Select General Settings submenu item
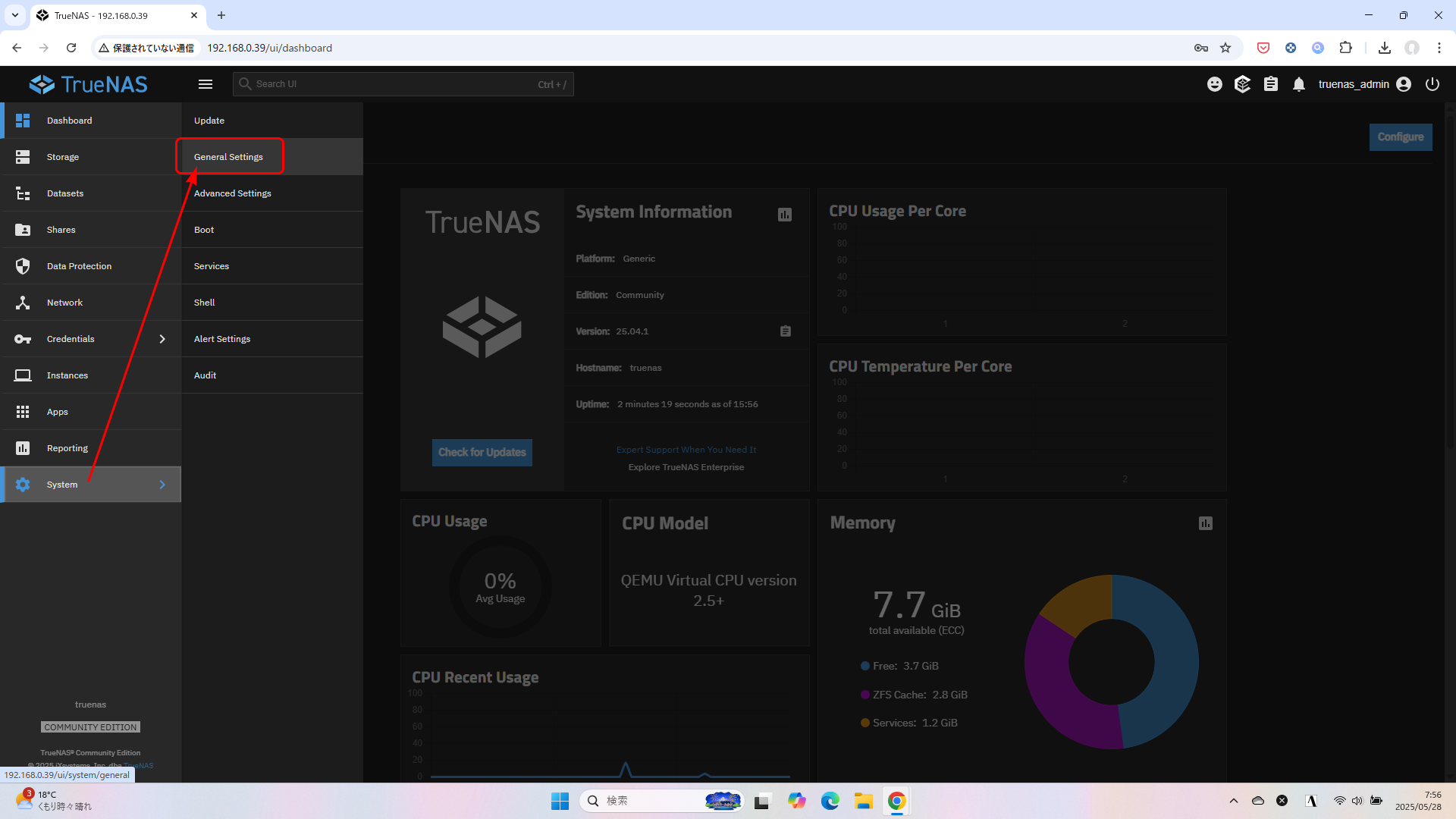 [x=272, y=157]
